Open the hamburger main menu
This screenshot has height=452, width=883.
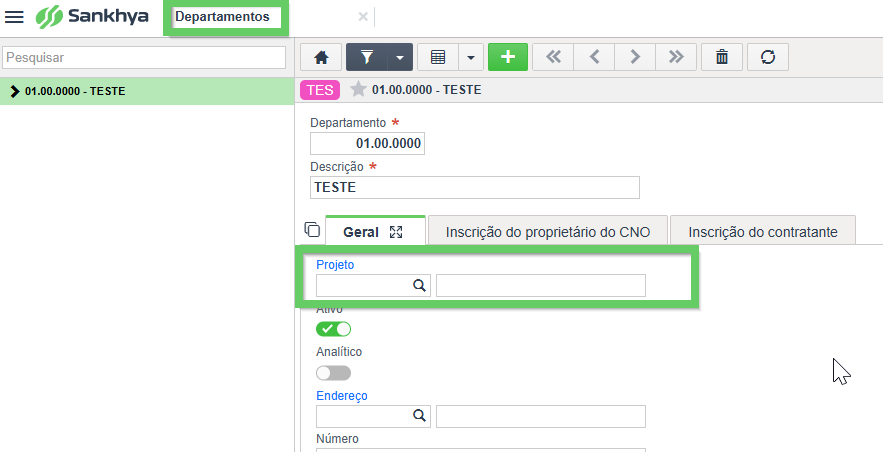[14, 16]
